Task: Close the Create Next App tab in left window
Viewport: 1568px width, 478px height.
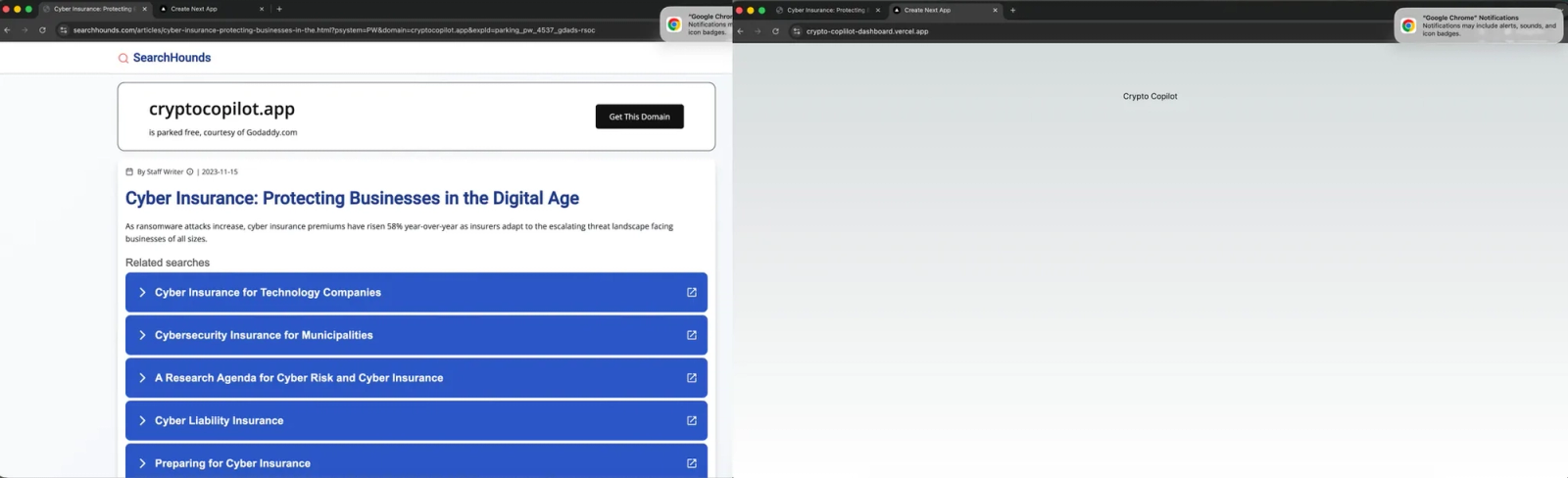Action: [x=262, y=9]
